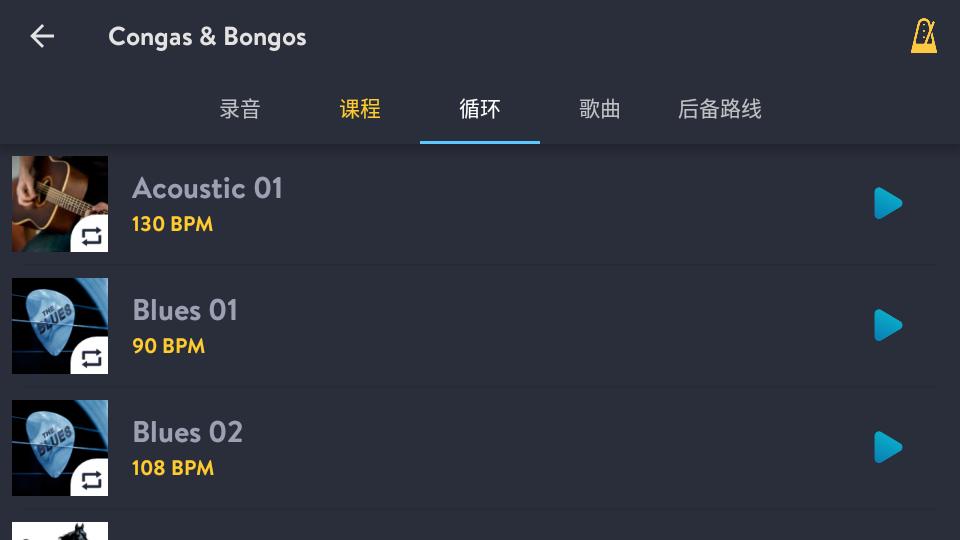960x540 pixels.
Task: Open the metronome icon
Action: coord(923,36)
